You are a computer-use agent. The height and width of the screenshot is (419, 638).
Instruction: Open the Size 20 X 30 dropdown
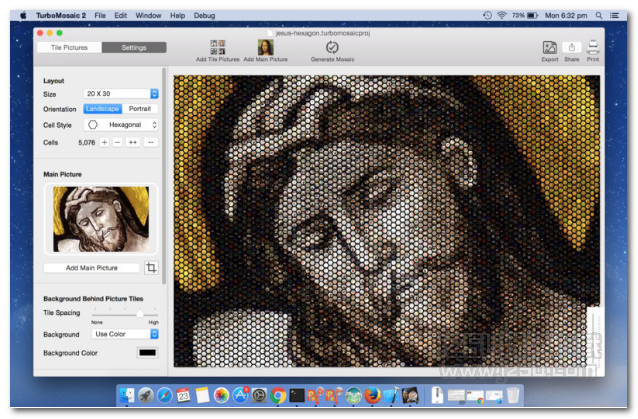(x=121, y=94)
